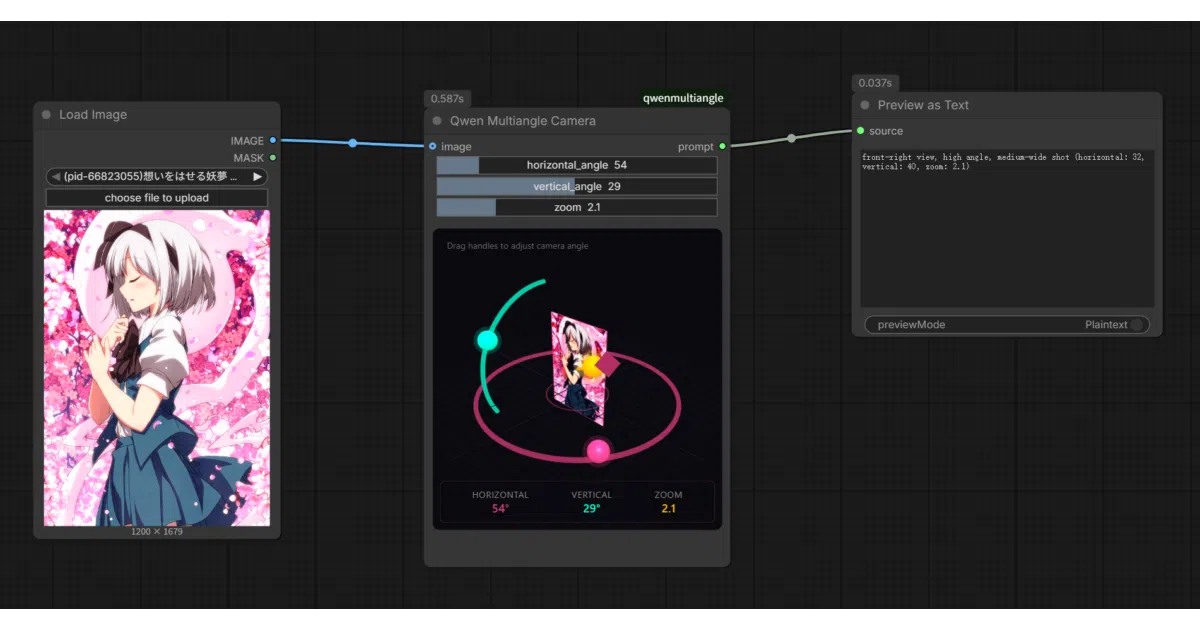1200x630 pixels.
Task: Click the prompt output port on Qwen node
Action: pos(722,146)
